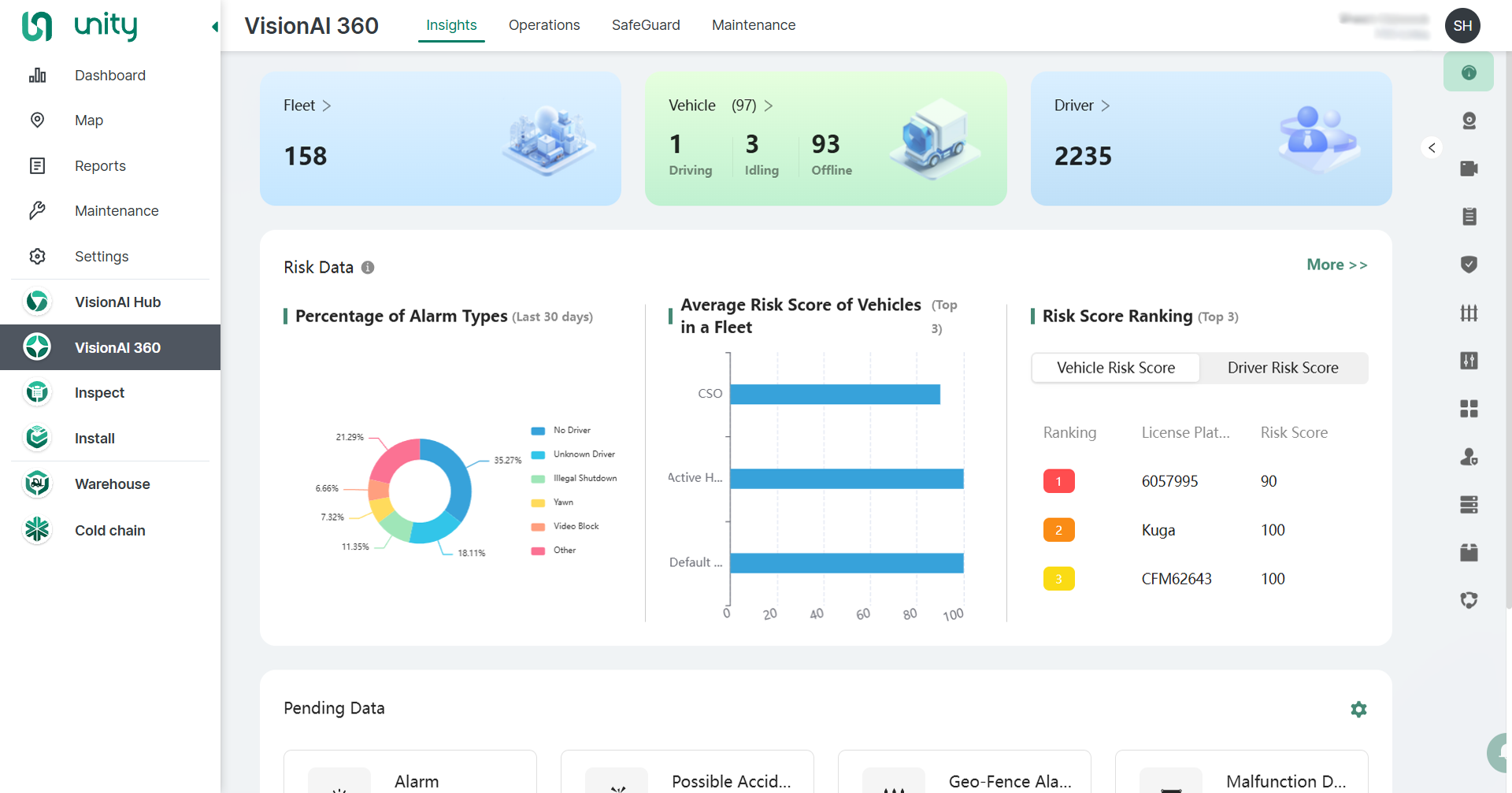The width and height of the screenshot is (1512, 793).
Task: Click the Active H... bar in chart
Action: 847,478
